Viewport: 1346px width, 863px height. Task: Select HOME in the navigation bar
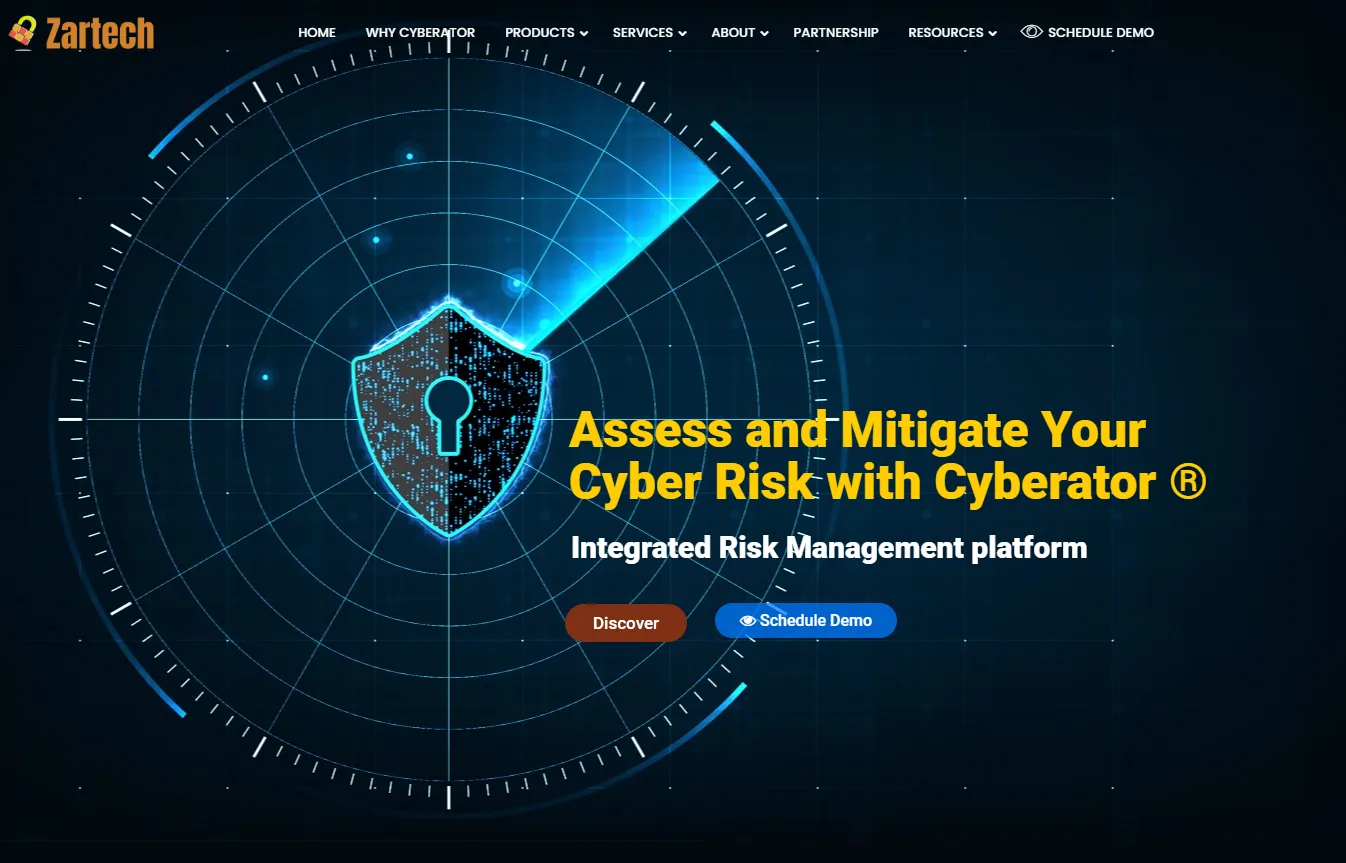point(316,32)
